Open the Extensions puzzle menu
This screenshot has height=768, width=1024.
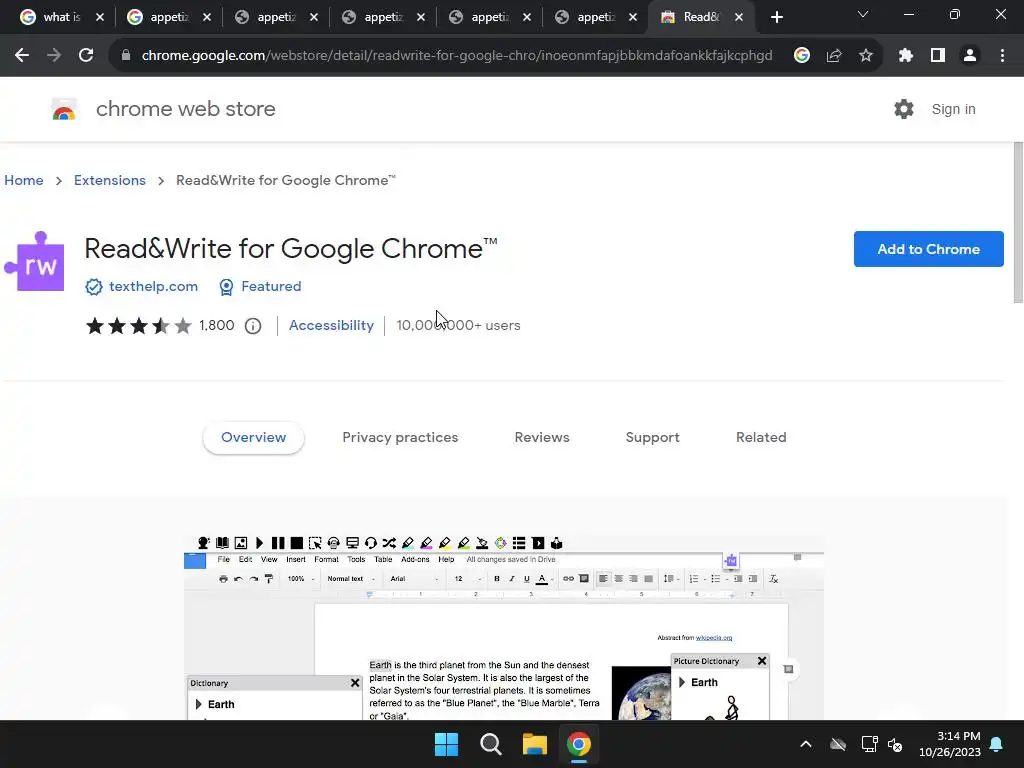pos(905,56)
